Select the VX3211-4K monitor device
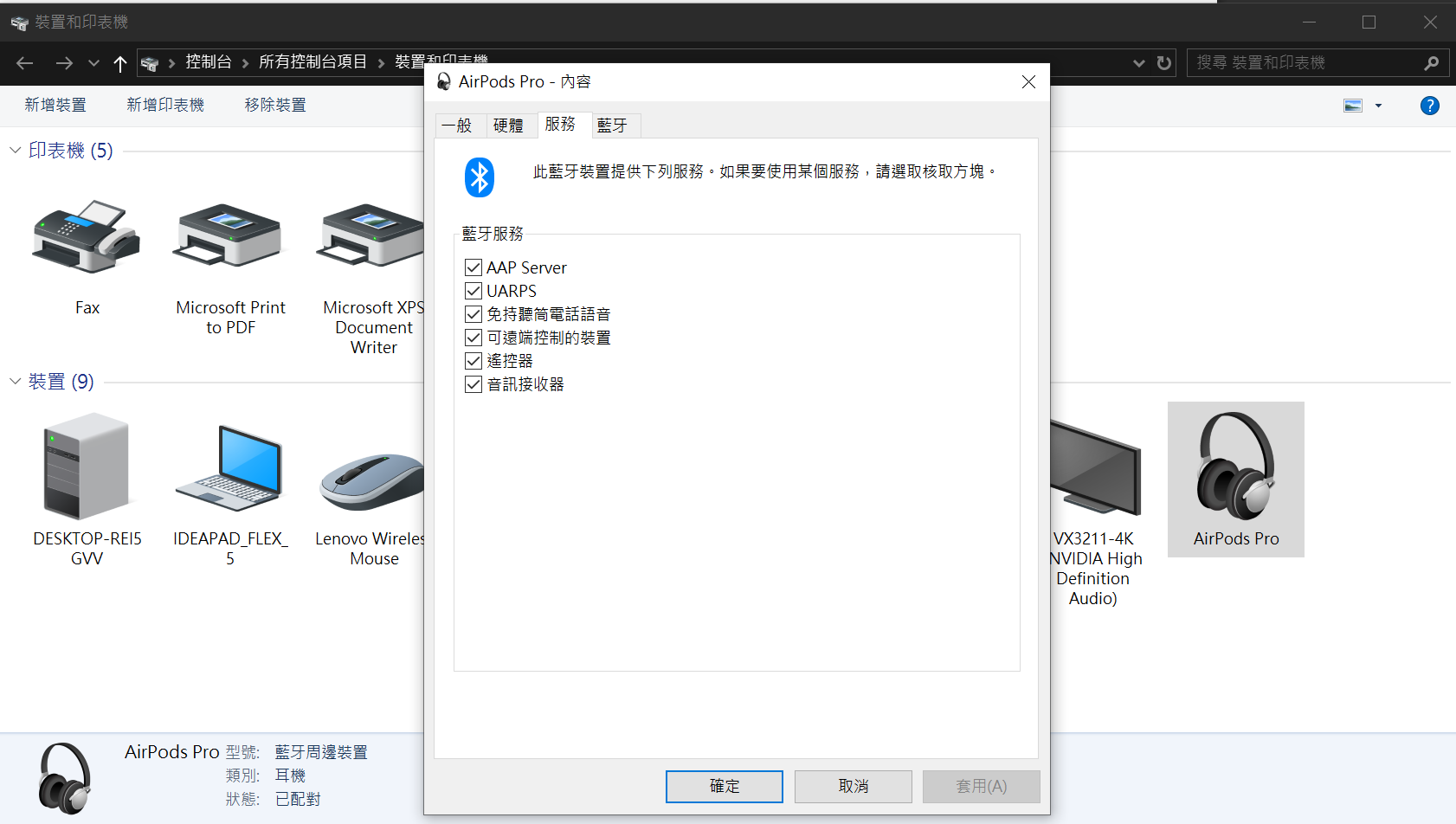This screenshot has height=824, width=1456. tap(1096, 467)
